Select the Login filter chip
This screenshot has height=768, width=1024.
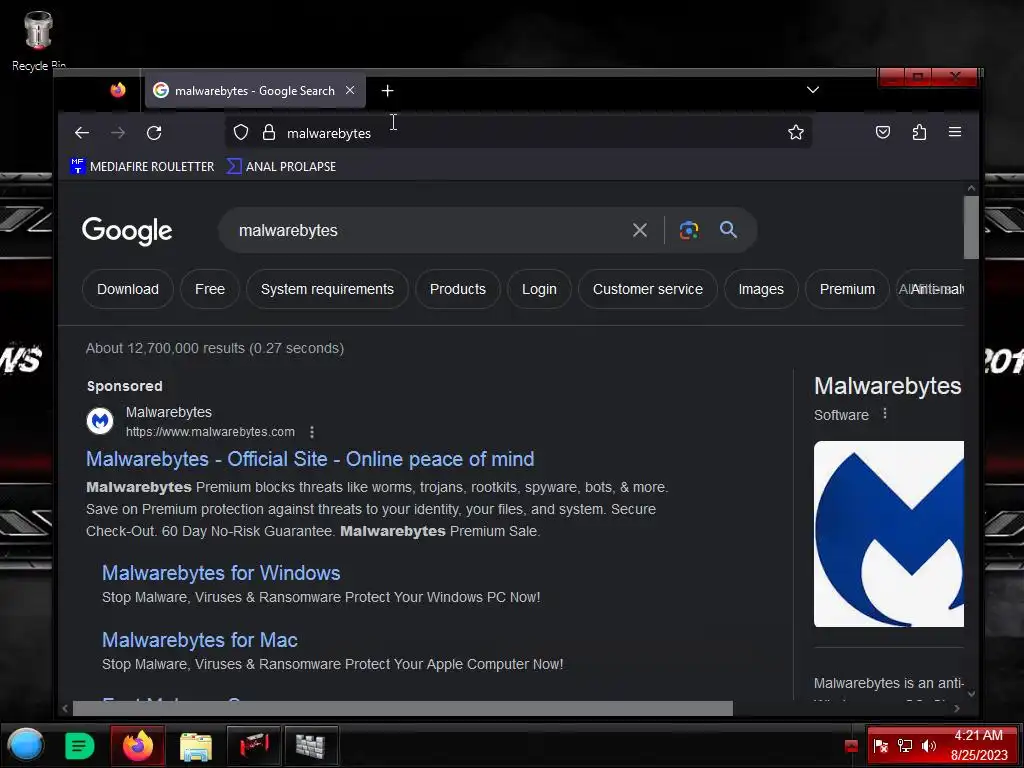click(539, 289)
